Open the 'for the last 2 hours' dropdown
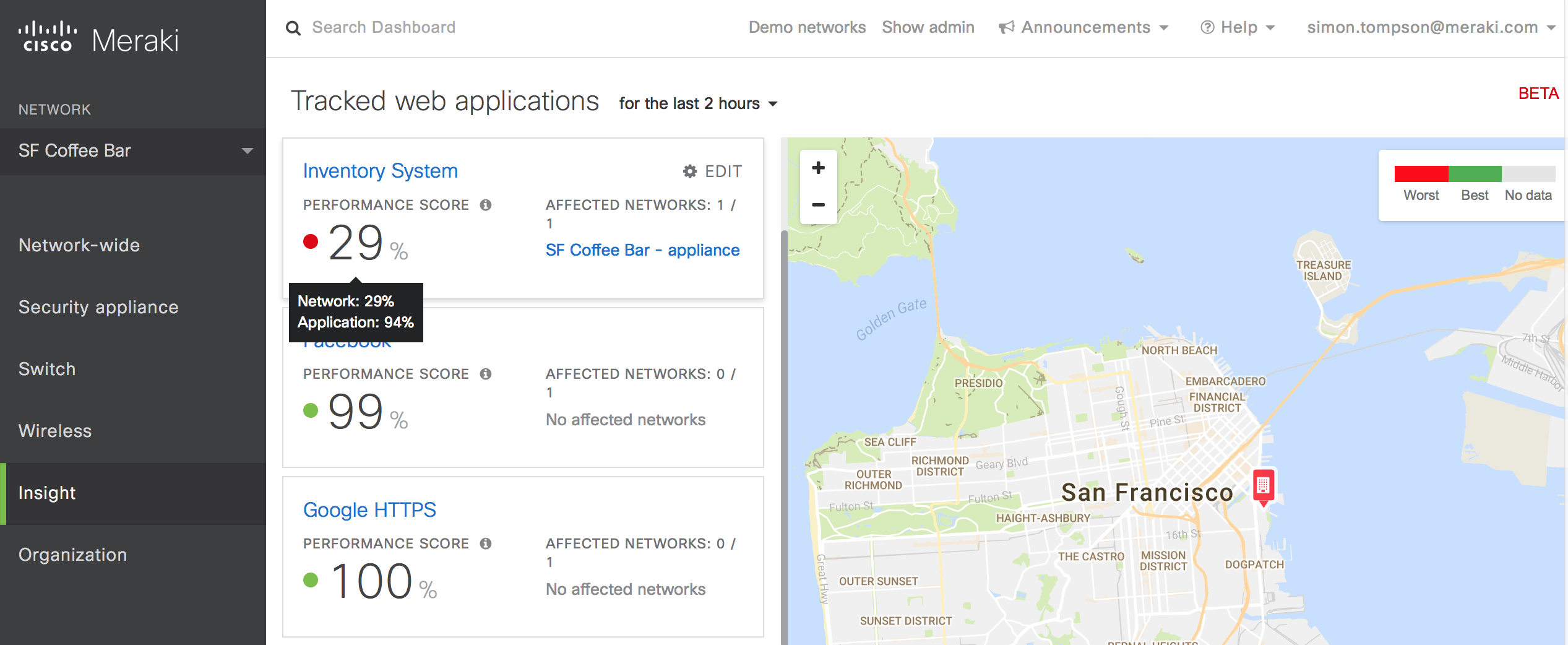Screen dimensions: 1568x645 point(698,103)
